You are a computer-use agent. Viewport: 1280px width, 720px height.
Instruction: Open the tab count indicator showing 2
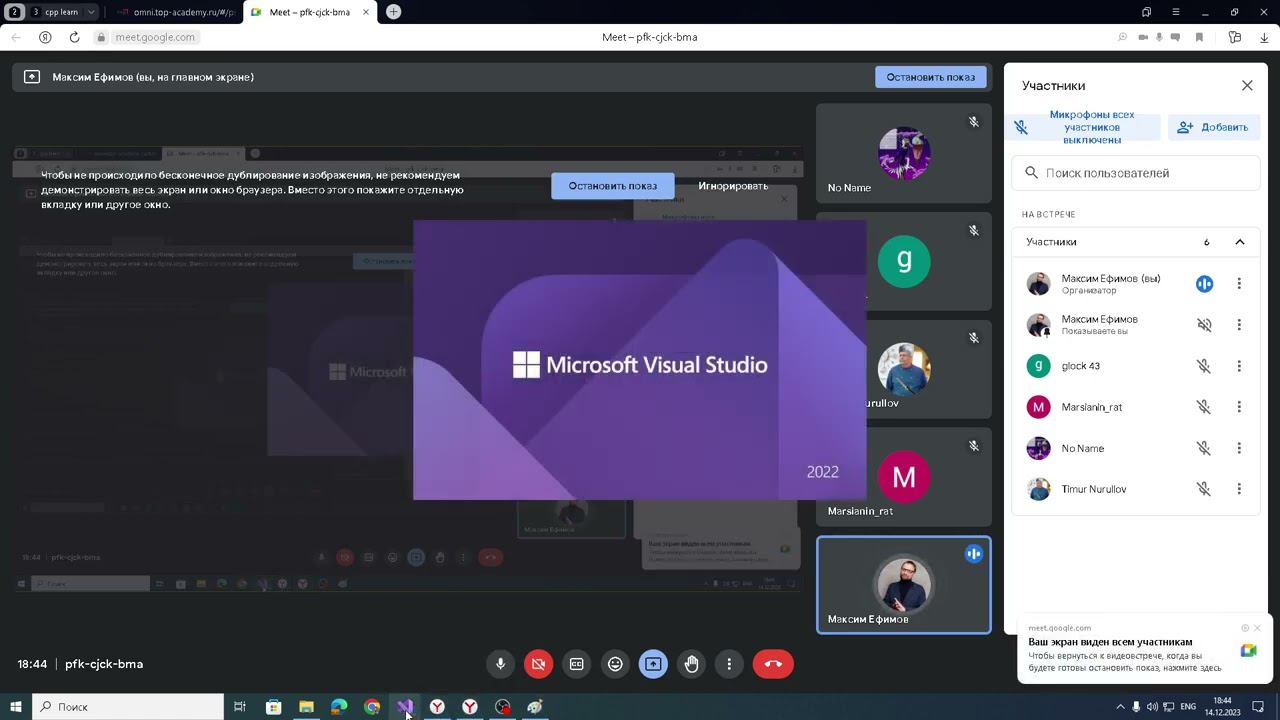pos(15,12)
